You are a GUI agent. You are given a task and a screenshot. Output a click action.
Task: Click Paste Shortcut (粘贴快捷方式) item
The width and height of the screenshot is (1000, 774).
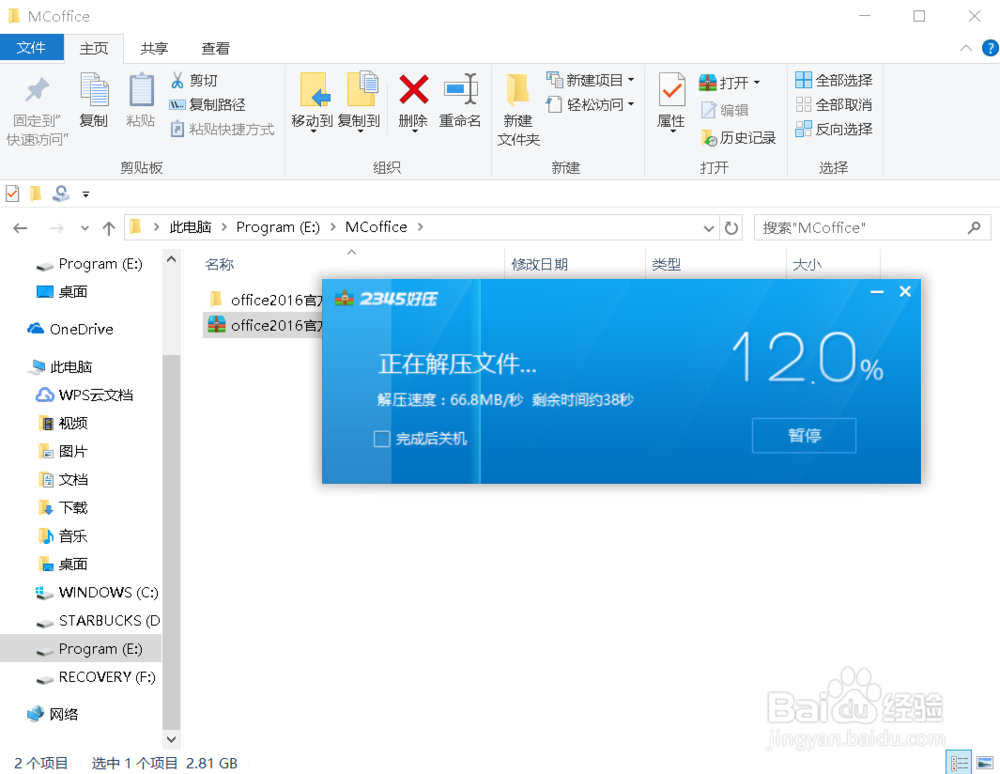click(222, 129)
